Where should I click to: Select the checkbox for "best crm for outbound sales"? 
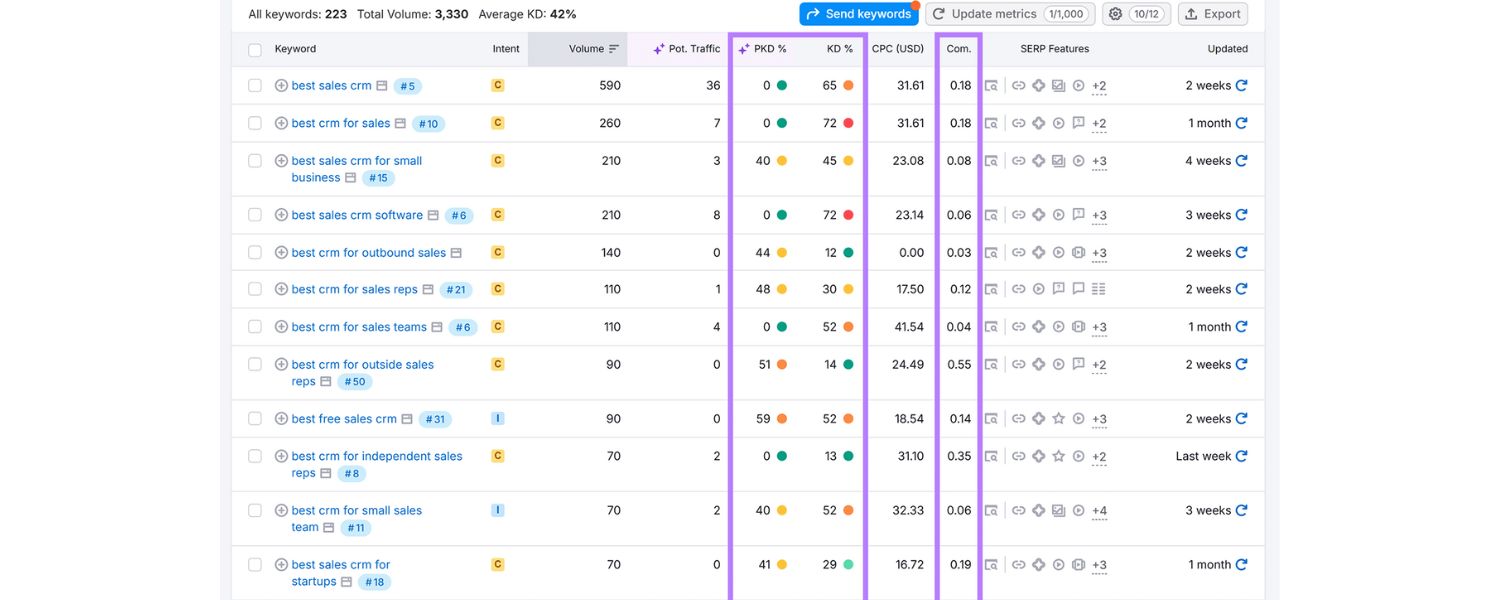tap(255, 252)
